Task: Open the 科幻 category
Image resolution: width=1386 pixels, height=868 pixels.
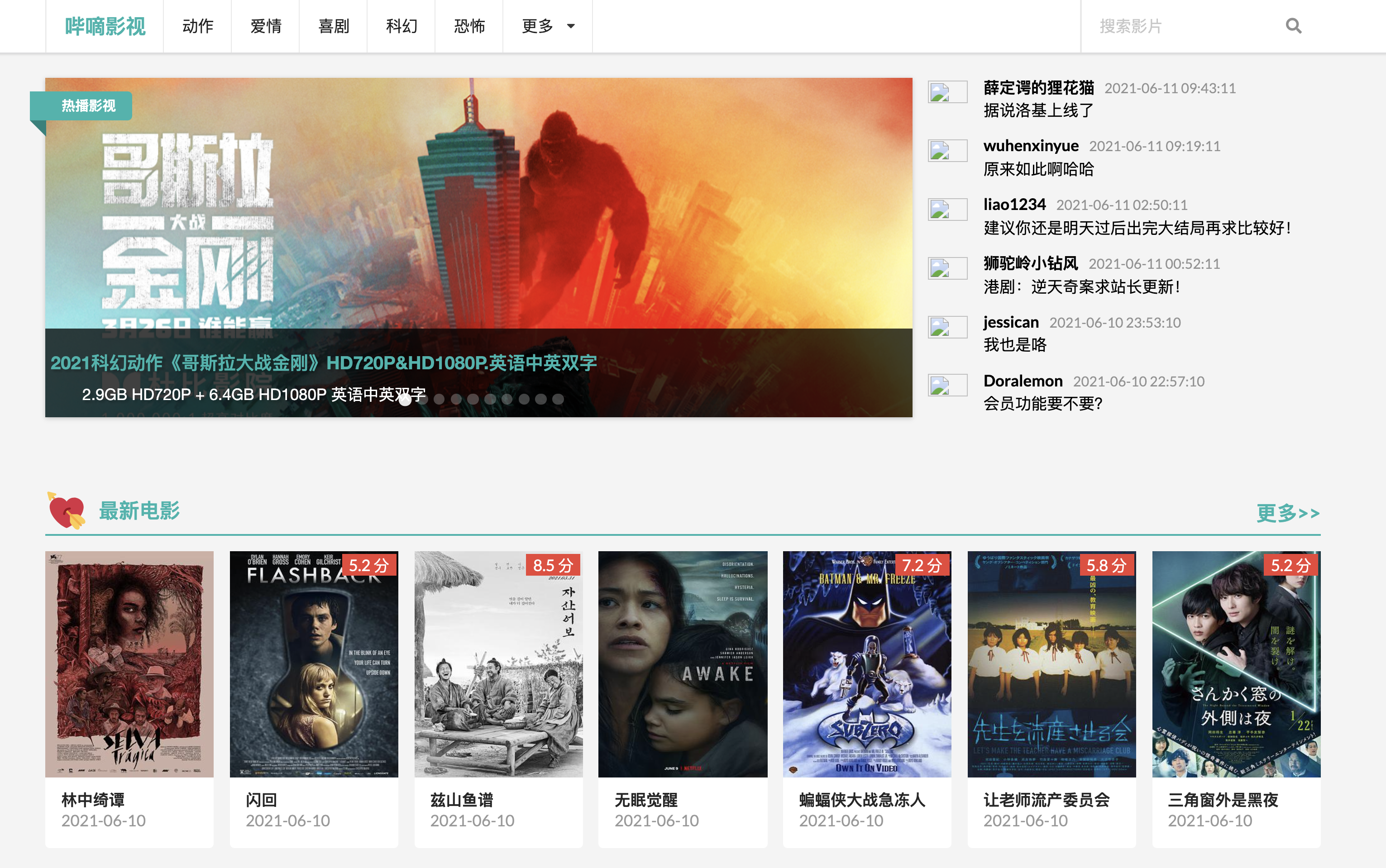Action: (401, 26)
